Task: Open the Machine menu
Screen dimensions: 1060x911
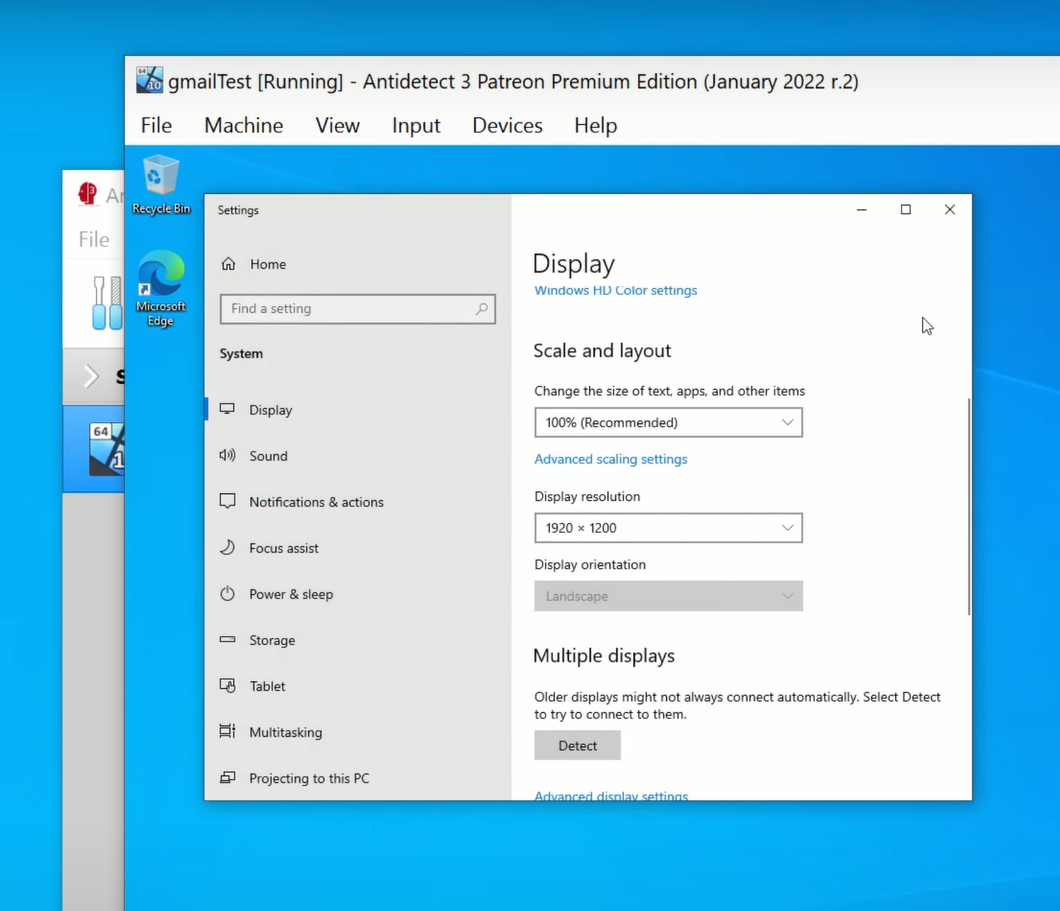Action: (243, 126)
